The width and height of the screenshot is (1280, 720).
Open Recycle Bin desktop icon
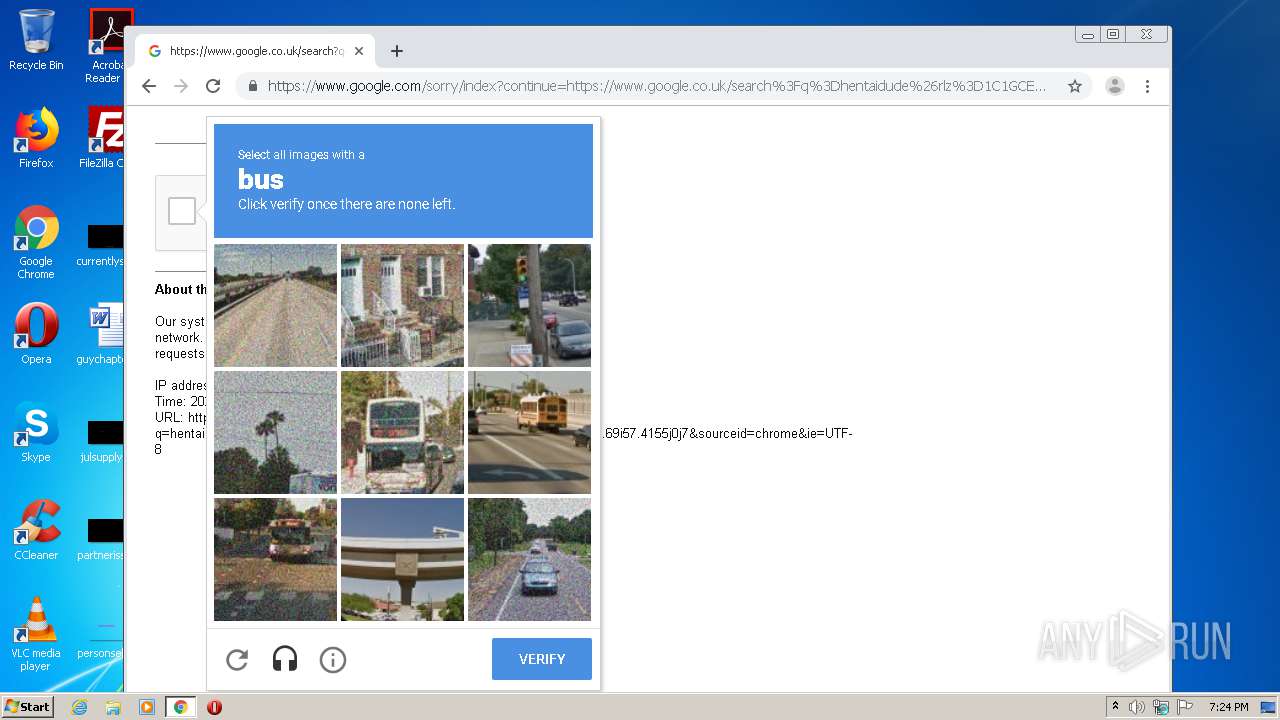point(36,40)
